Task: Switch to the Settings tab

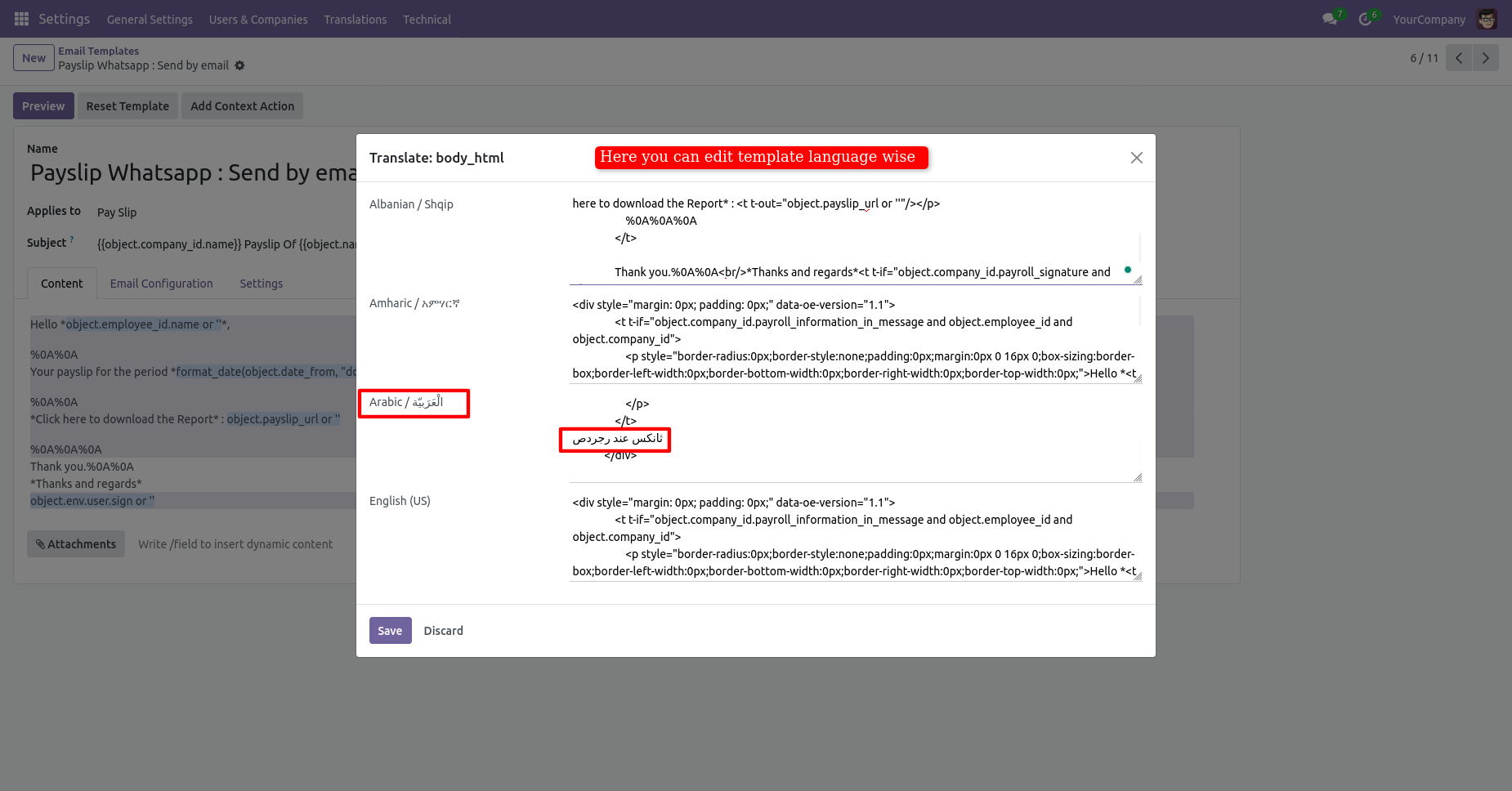Action: tap(261, 284)
